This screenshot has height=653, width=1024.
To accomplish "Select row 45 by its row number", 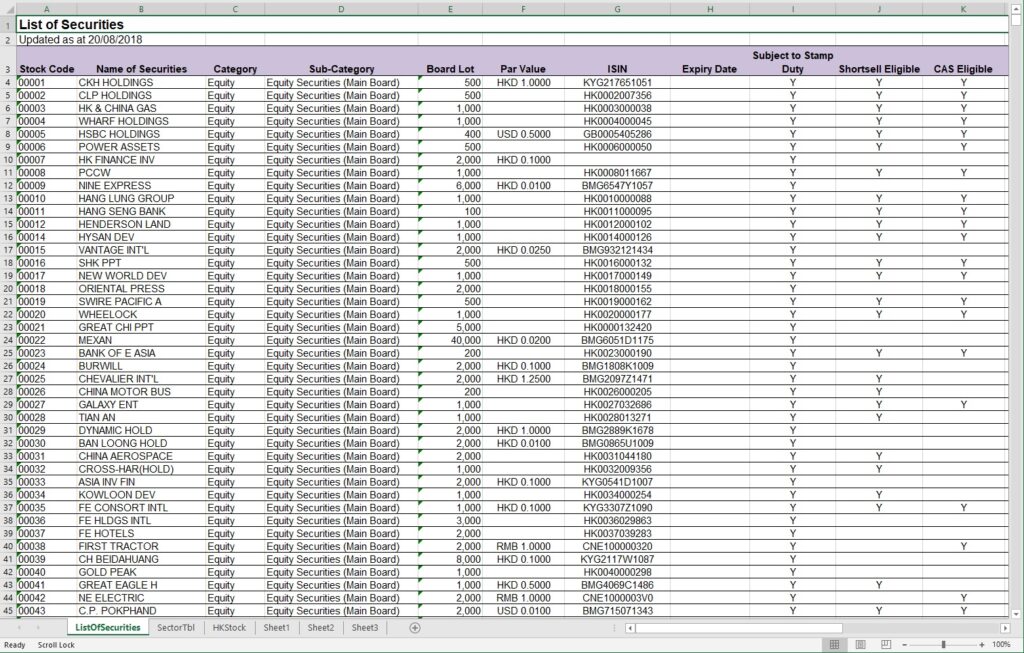I will [x=8, y=611].
